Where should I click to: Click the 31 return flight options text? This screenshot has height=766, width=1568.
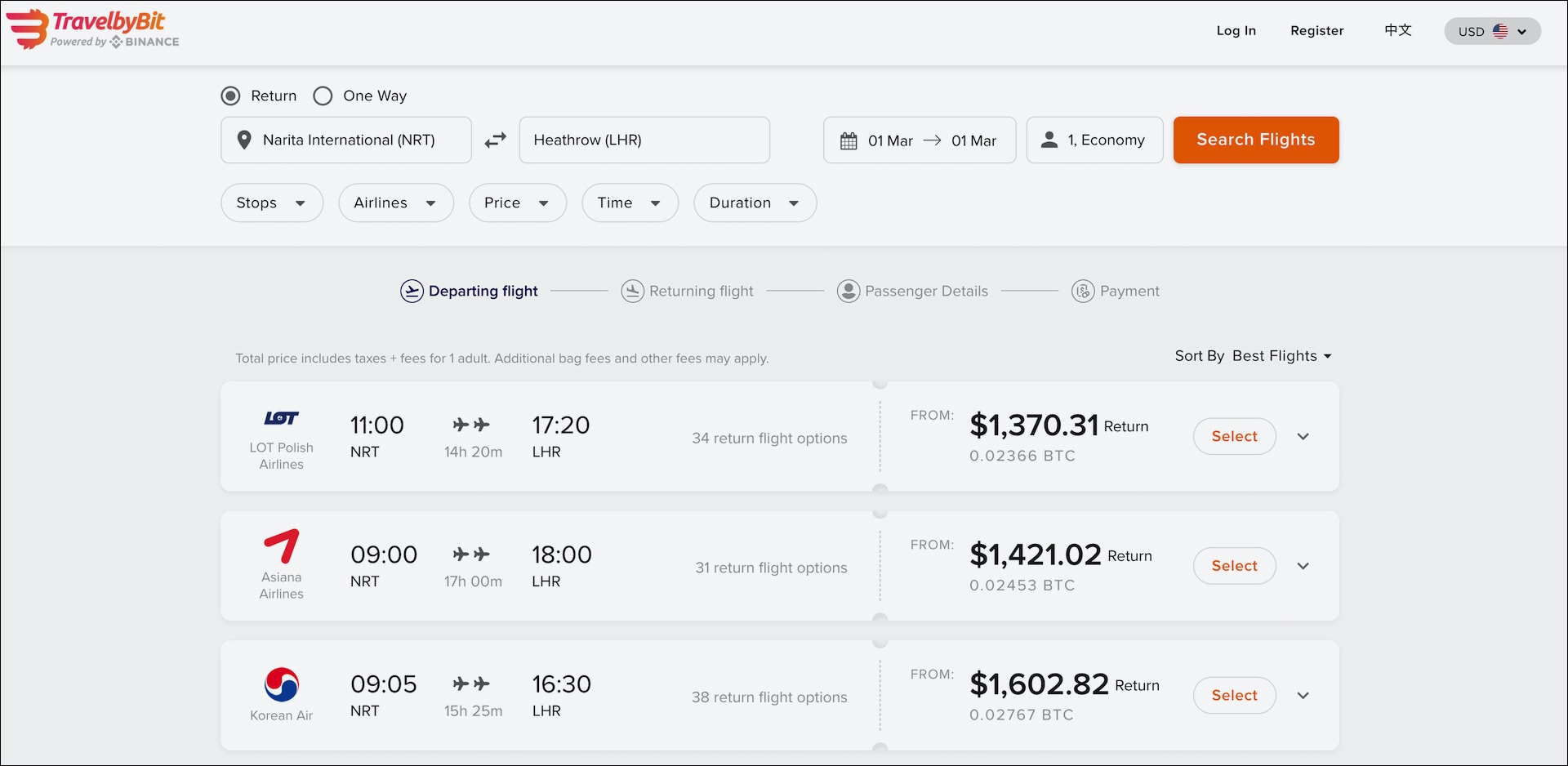coord(771,568)
